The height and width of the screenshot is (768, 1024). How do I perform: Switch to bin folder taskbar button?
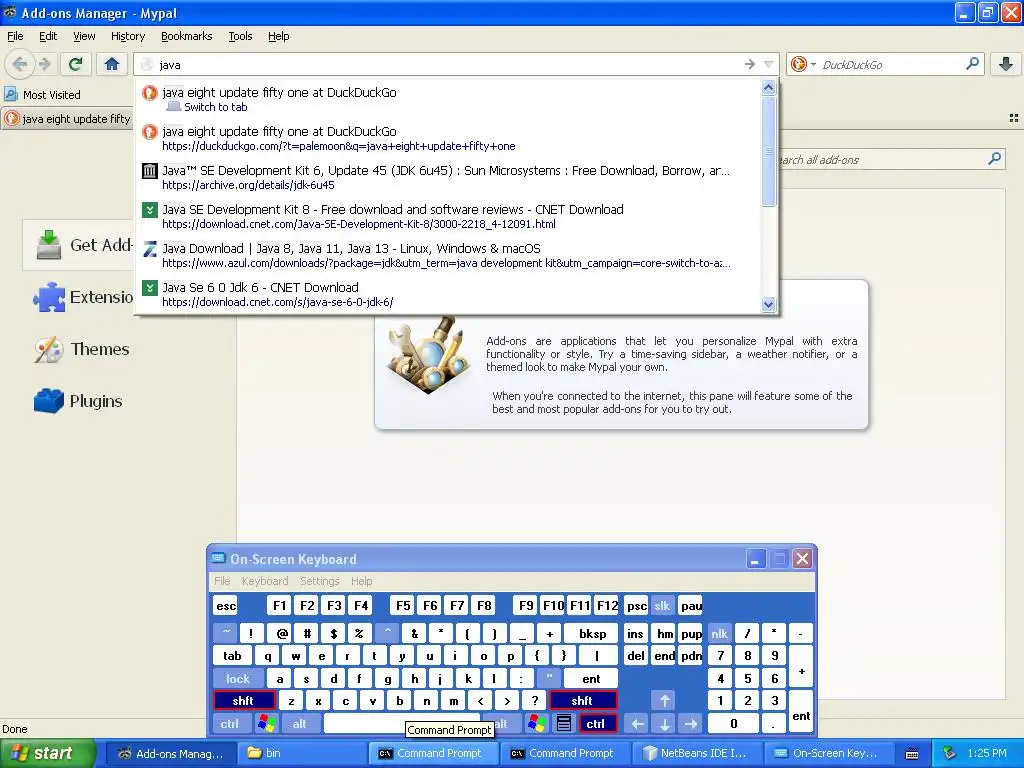click(x=300, y=753)
